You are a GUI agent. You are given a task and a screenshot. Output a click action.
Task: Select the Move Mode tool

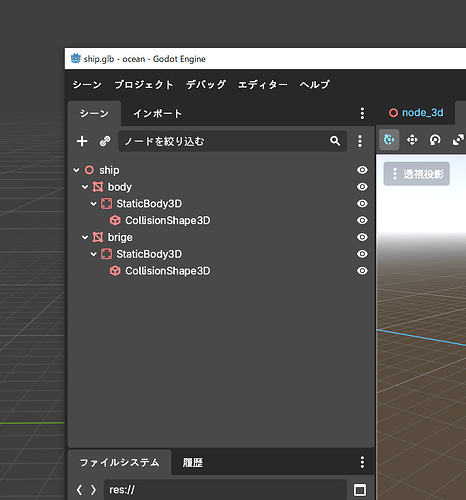412,140
